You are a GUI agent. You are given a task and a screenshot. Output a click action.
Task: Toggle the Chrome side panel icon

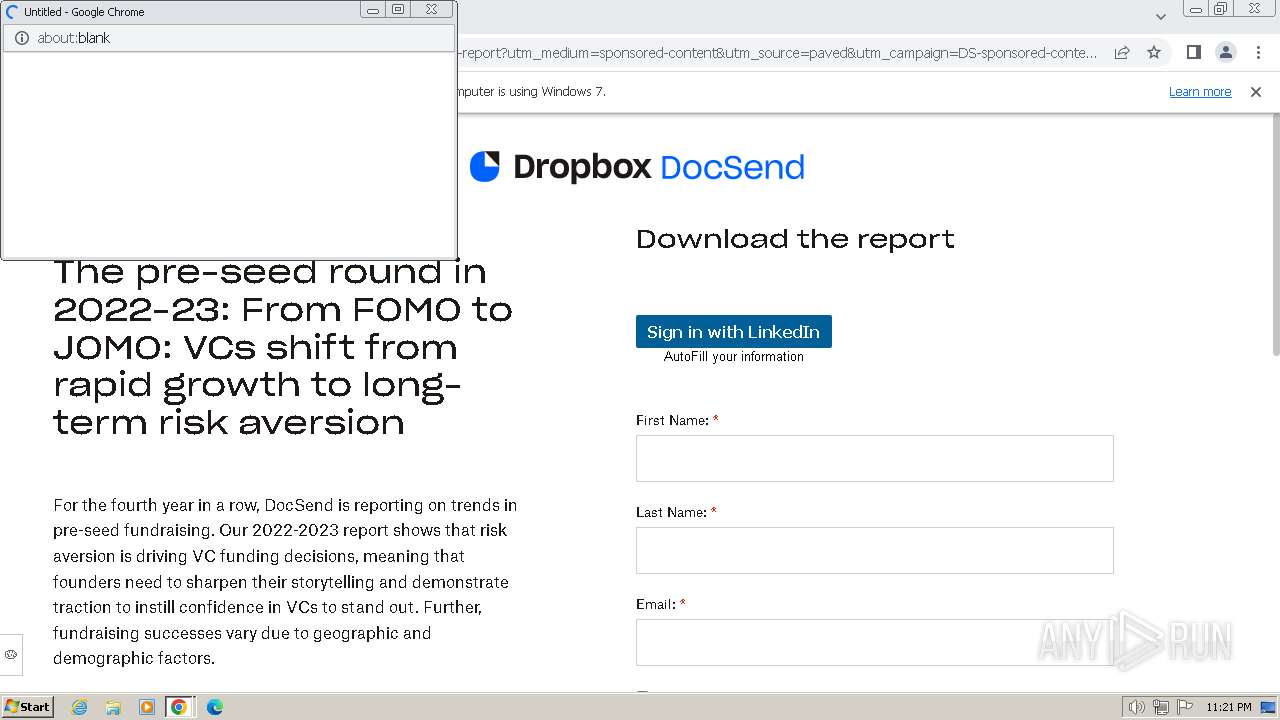[x=1193, y=52]
